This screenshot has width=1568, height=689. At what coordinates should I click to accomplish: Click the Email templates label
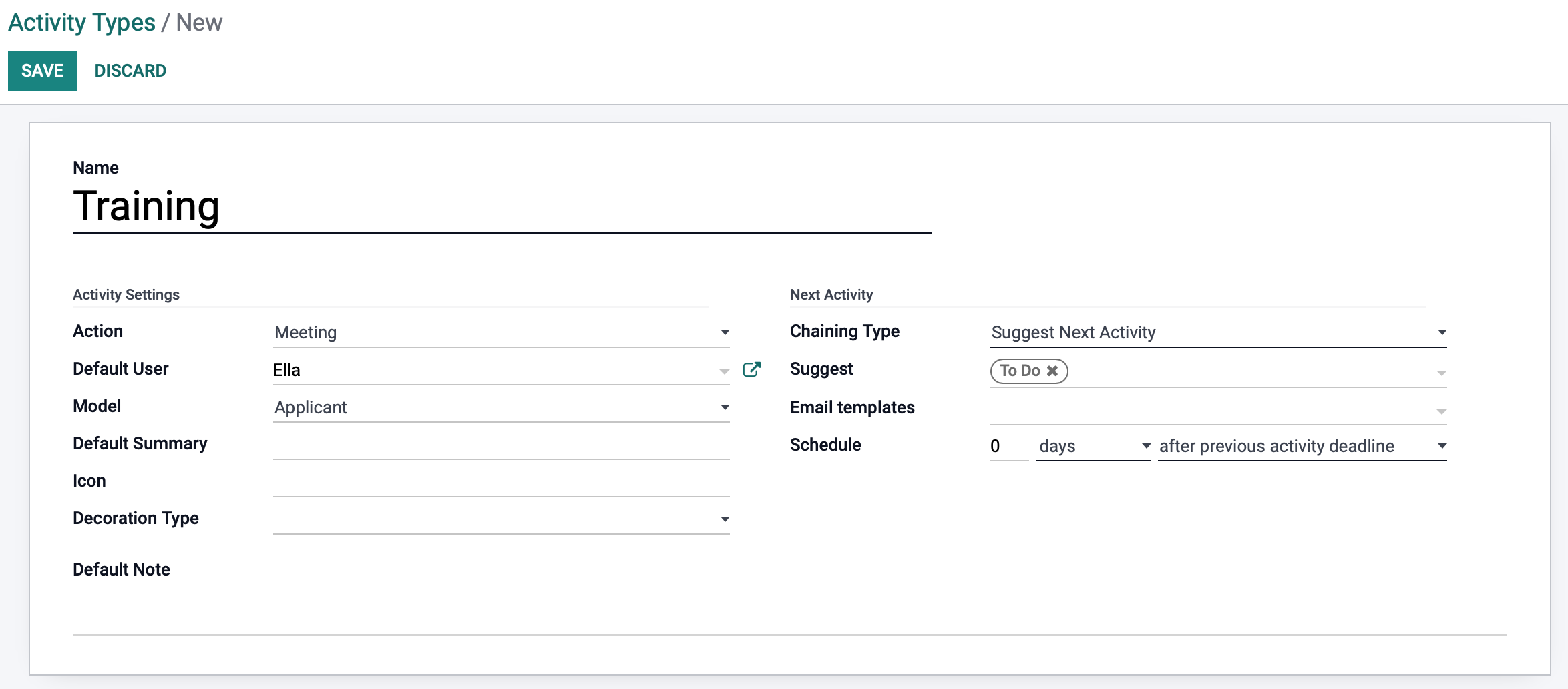point(852,407)
